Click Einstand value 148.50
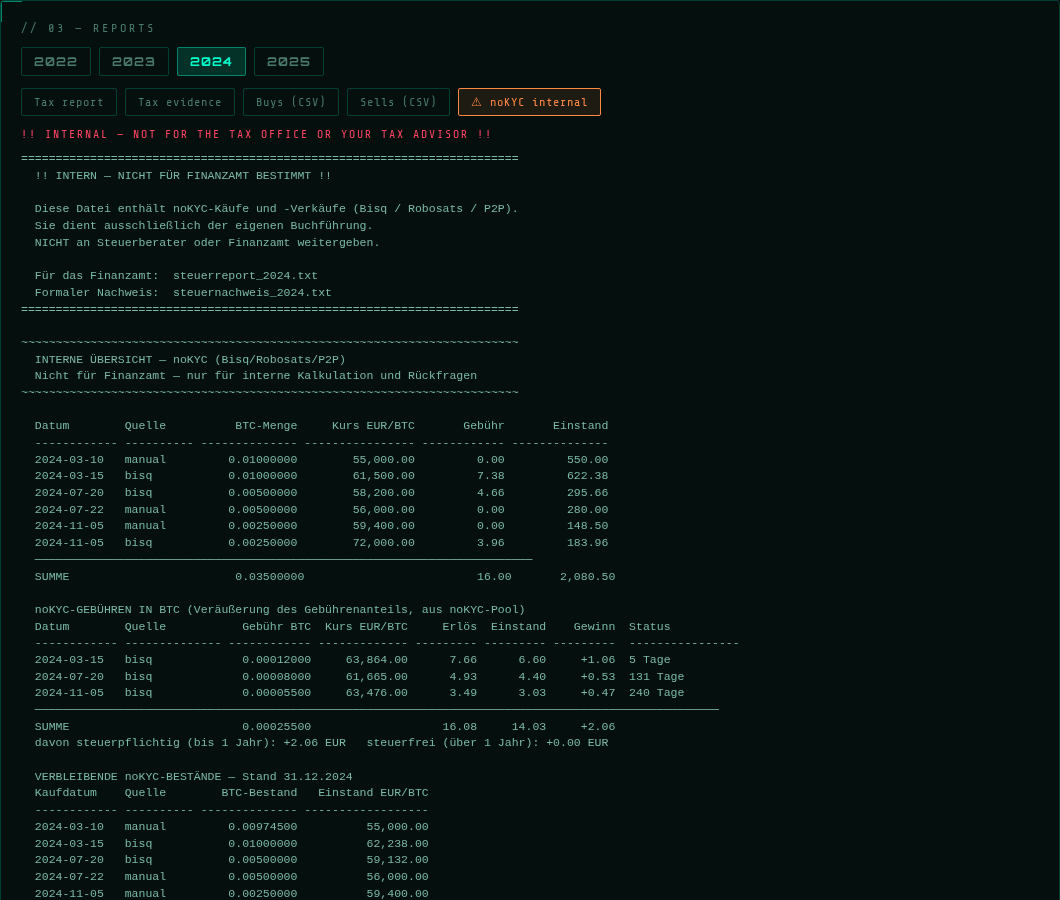The height and width of the screenshot is (900, 1060). (587, 526)
